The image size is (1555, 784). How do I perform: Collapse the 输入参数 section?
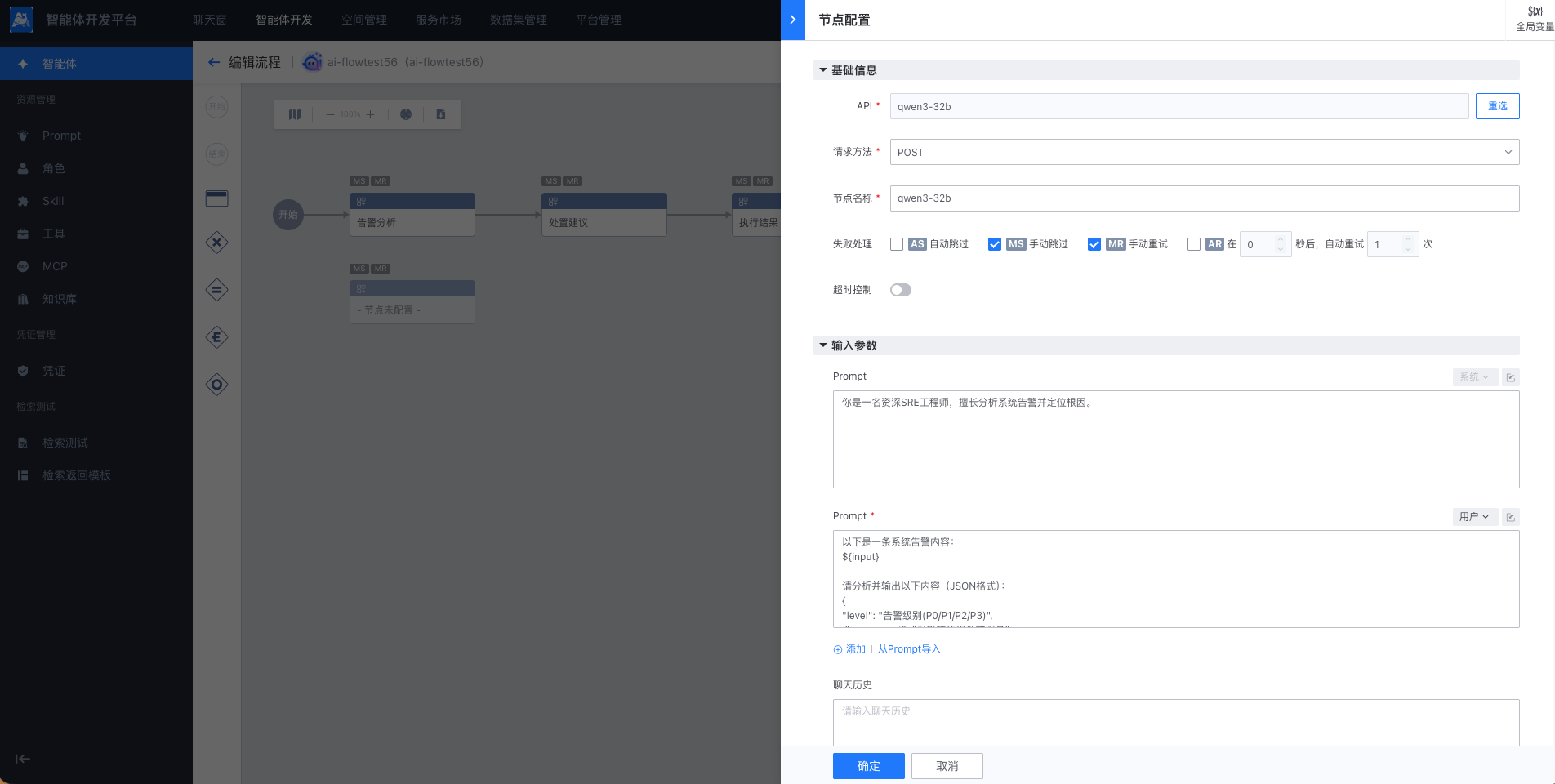(x=823, y=345)
